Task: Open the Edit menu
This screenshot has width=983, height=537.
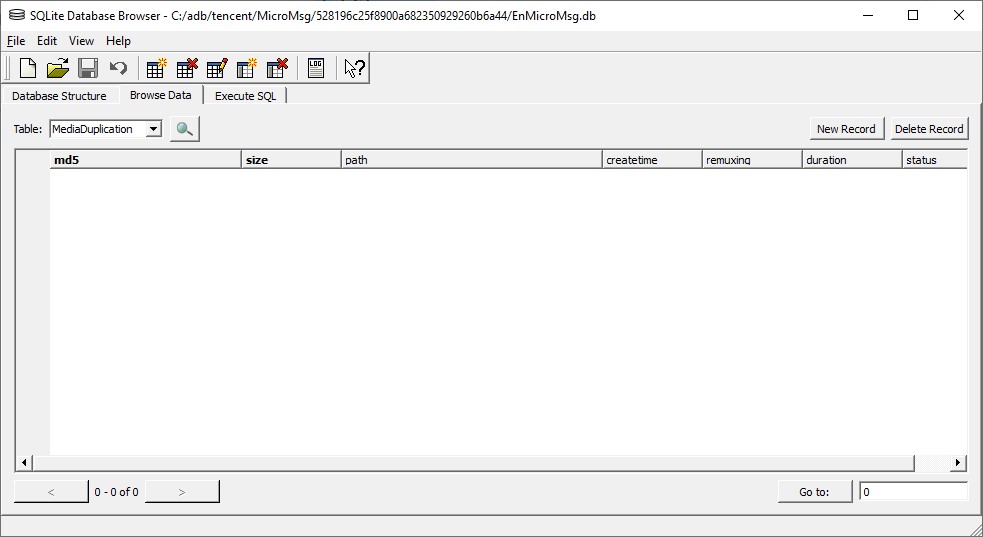Action: pos(47,41)
